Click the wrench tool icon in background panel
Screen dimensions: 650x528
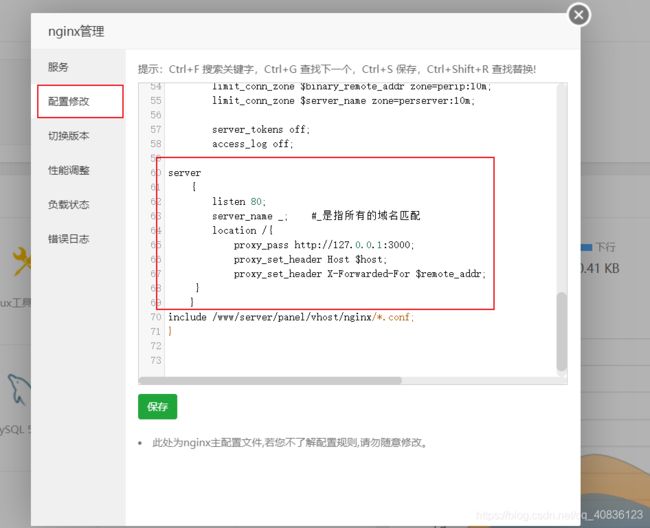tap(21, 261)
